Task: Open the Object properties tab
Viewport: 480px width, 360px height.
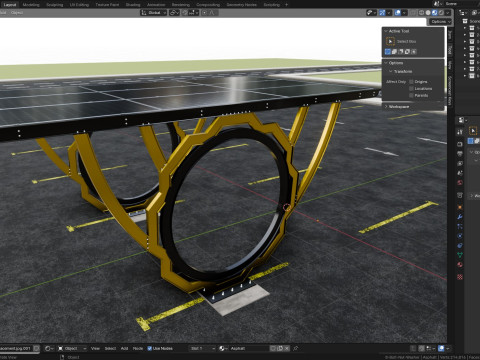Action: click(x=460, y=207)
